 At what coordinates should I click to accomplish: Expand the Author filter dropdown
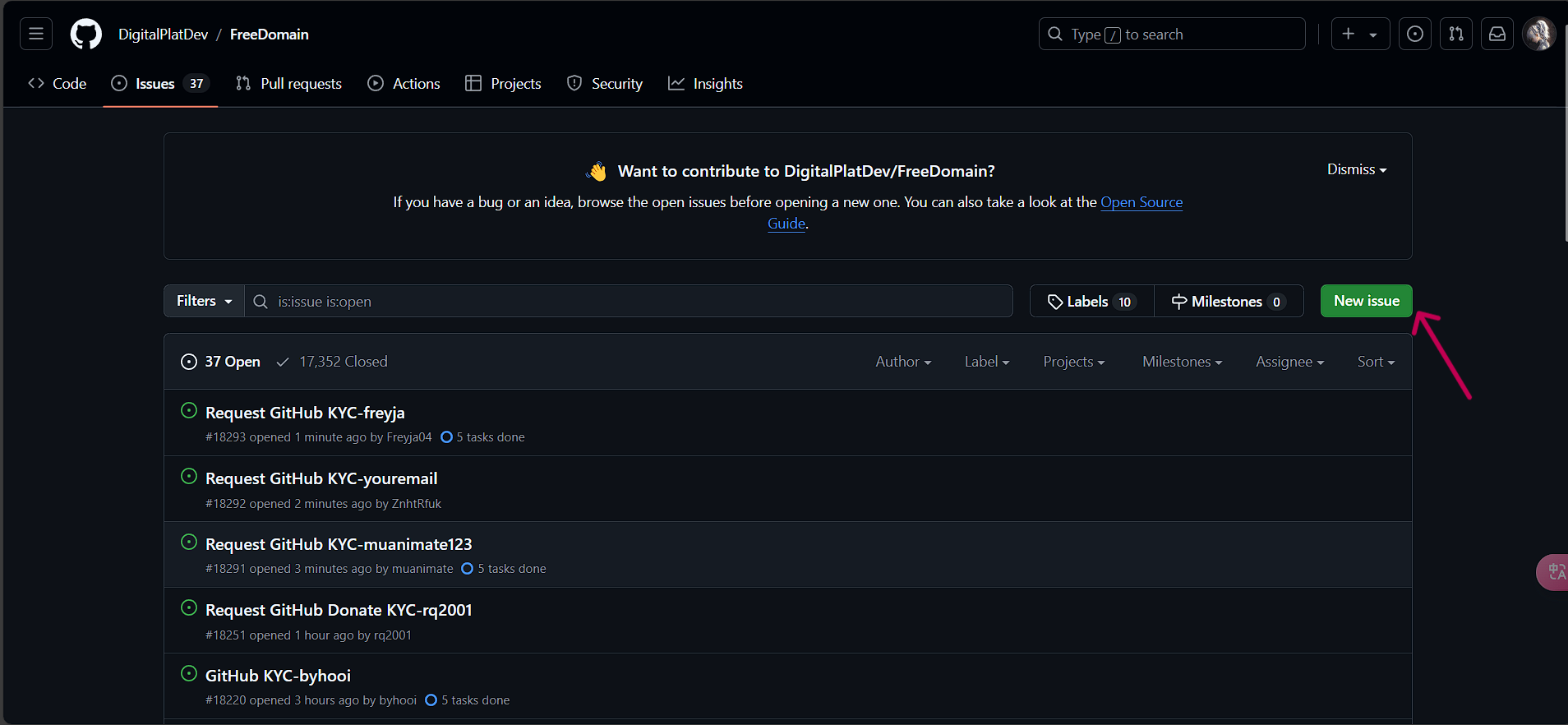pos(903,362)
